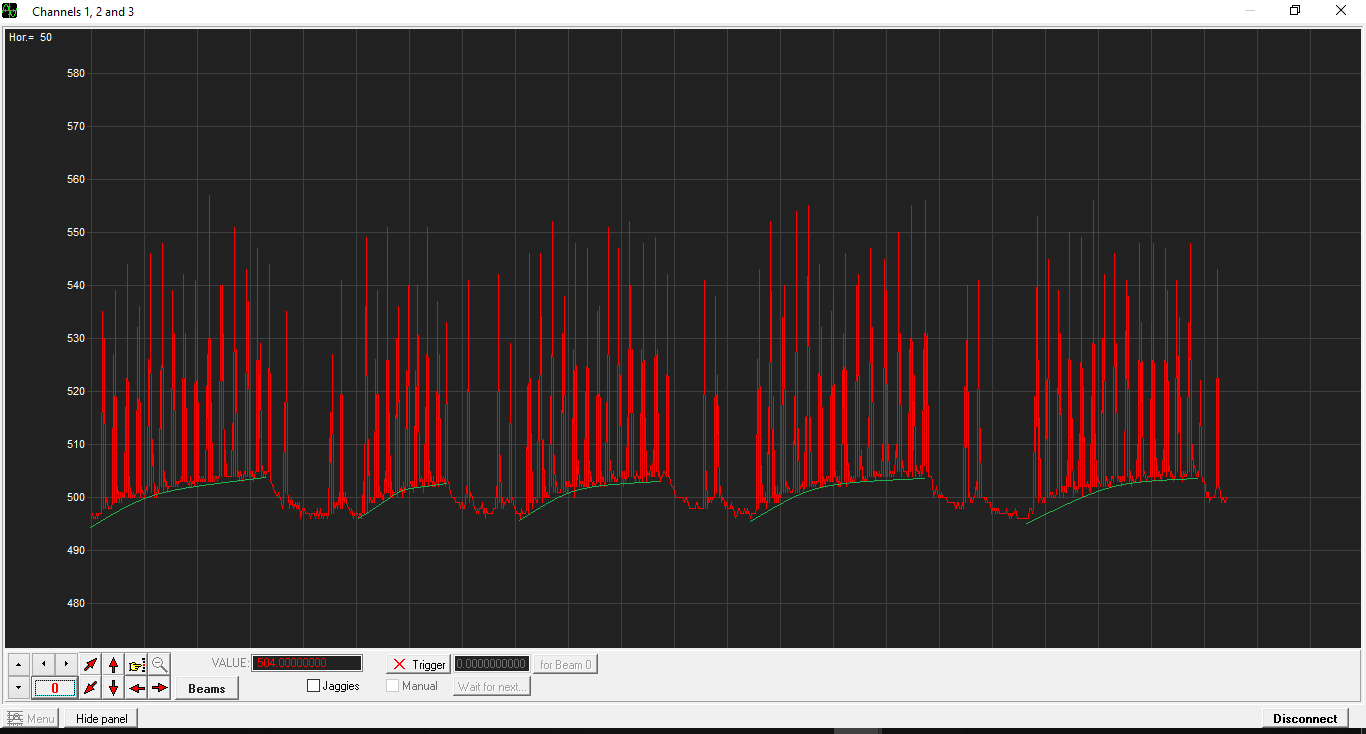Click the red left arrow icon

point(137,688)
